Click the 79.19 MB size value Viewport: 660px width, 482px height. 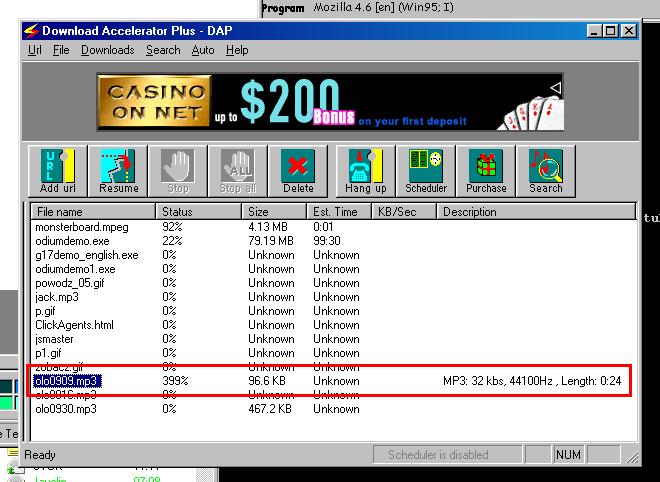[x=271, y=241]
